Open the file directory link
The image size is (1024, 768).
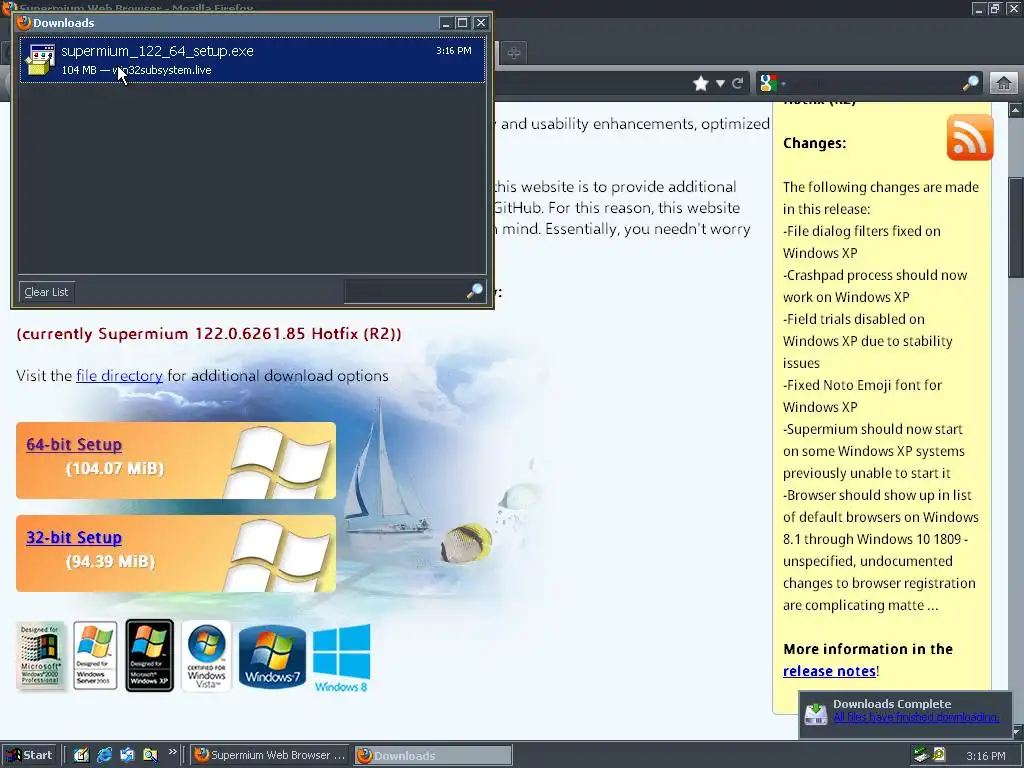120,376
